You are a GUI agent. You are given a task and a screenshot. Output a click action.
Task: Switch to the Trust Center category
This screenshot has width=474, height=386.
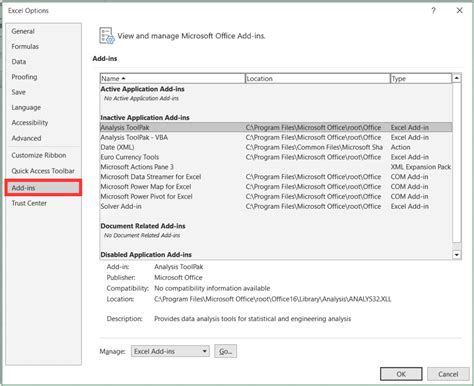click(29, 203)
